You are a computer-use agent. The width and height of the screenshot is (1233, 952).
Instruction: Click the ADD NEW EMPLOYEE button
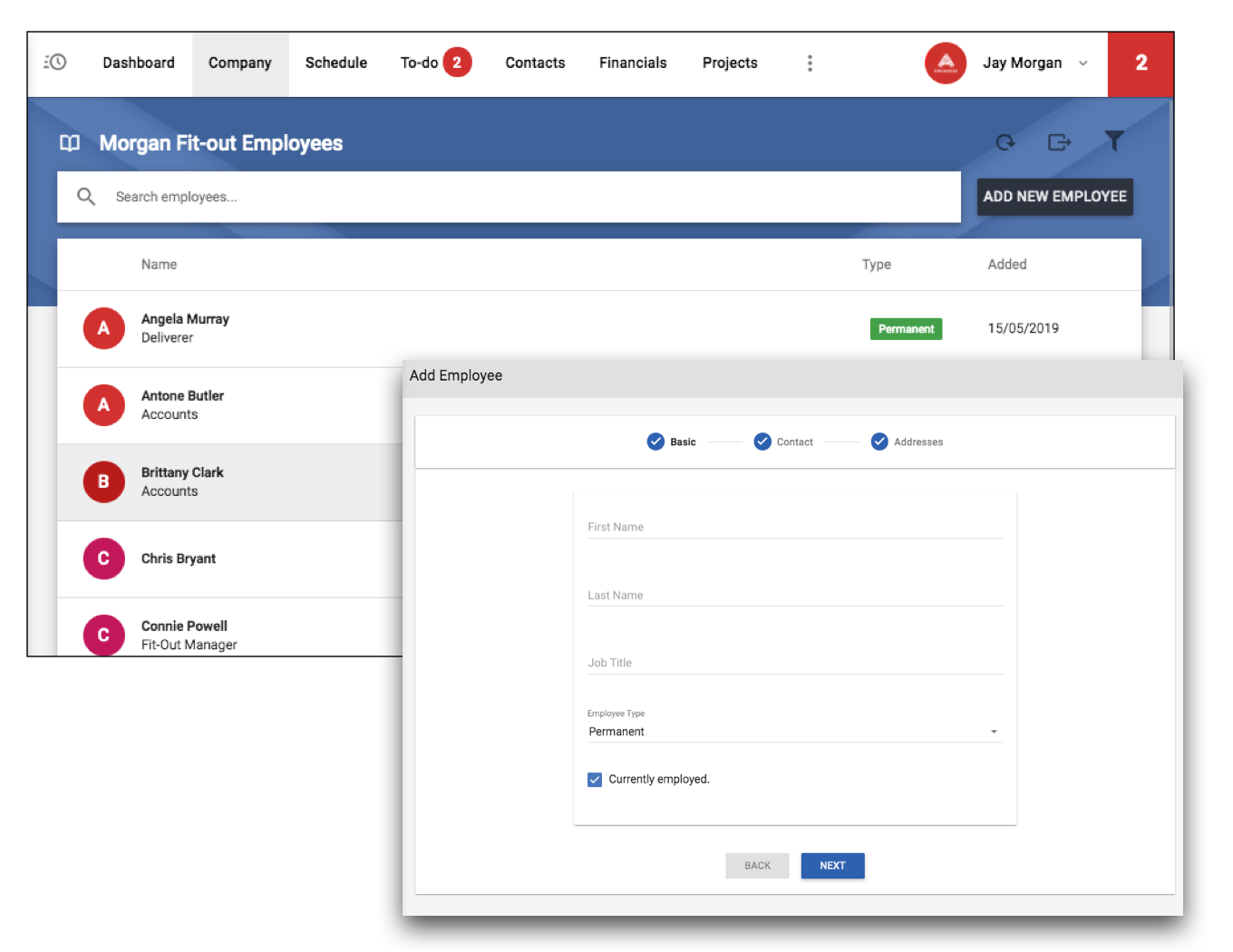1054,196
